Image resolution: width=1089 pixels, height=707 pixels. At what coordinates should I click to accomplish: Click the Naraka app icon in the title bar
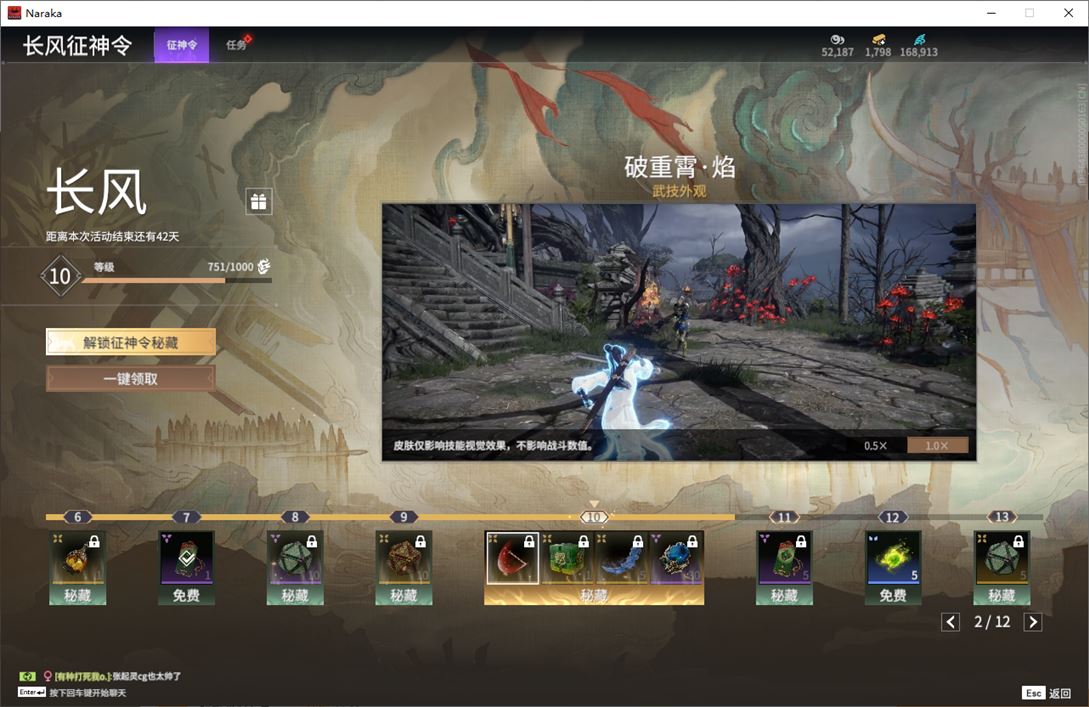[14, 13]
